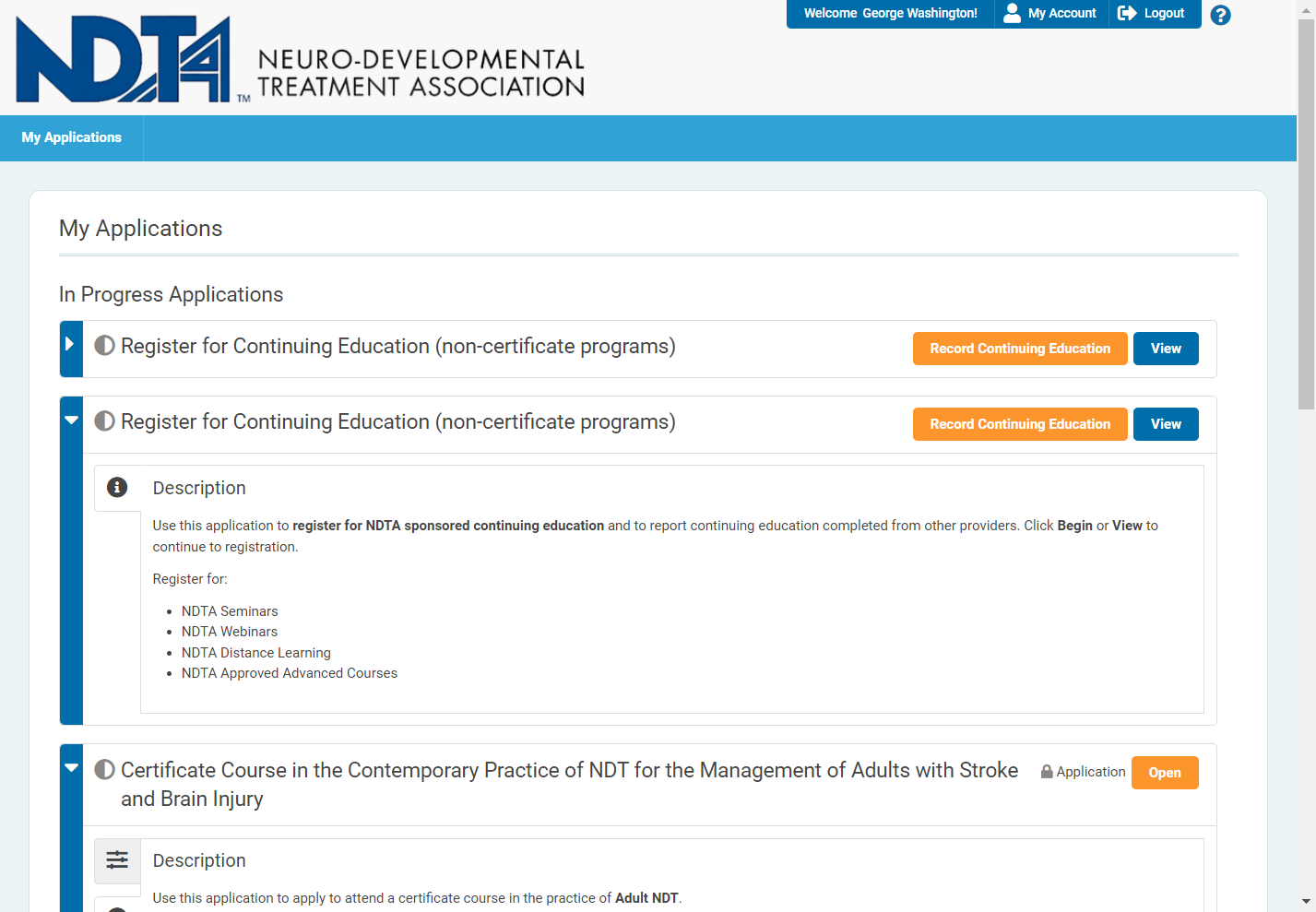Click the Description heading under Certificate Course
This screenshot has height=912, width=1316.
(x=199, y=860)
